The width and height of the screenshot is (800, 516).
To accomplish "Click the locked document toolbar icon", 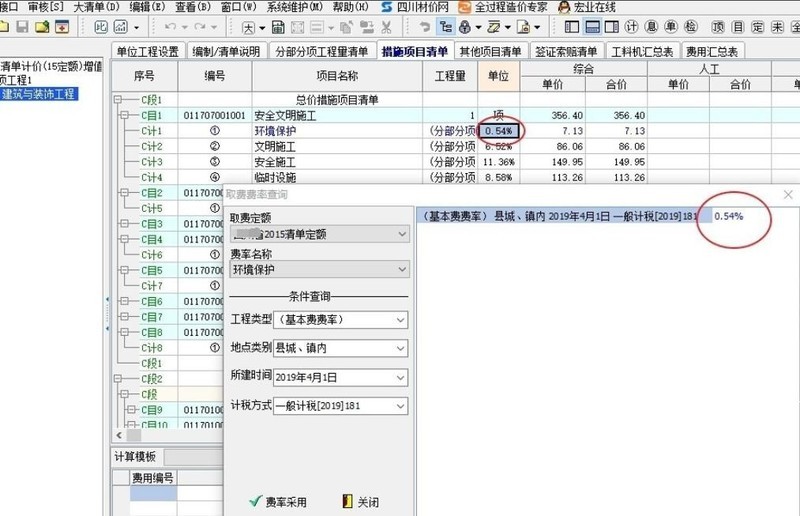I will (523, 27).
